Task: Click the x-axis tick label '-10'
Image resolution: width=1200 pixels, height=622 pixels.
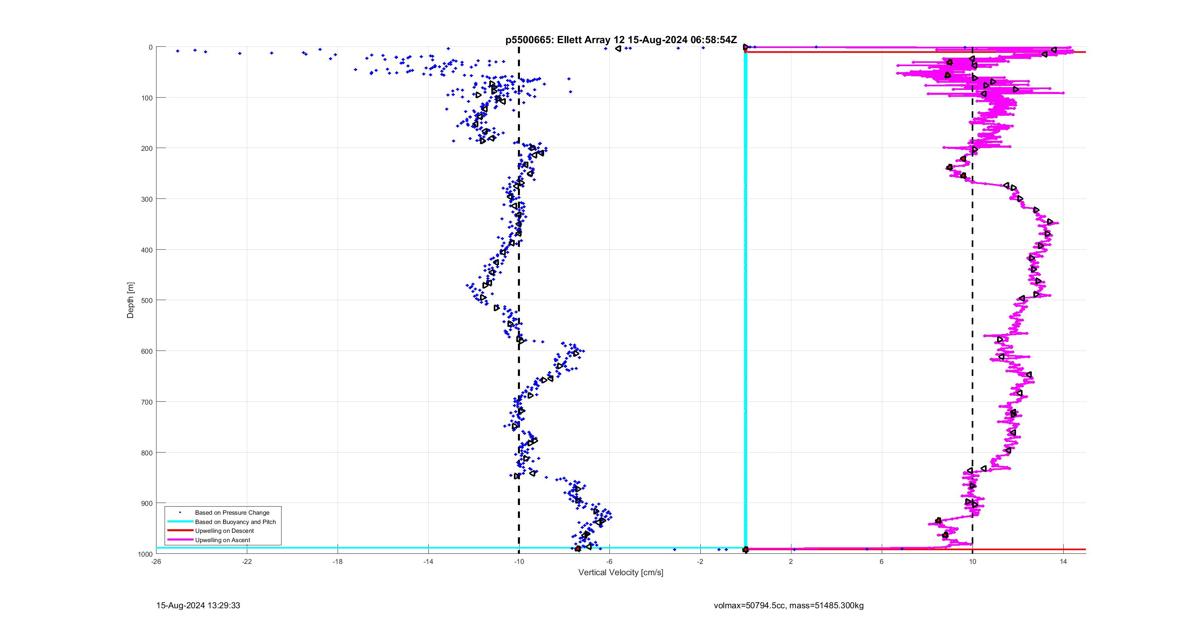Action: (519, 562)
